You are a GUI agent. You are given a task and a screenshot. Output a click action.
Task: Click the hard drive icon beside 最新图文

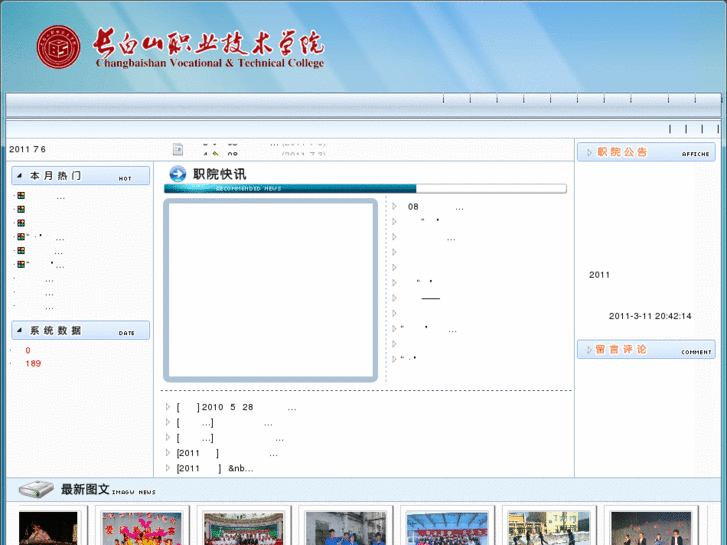click(x=37, y=489)
